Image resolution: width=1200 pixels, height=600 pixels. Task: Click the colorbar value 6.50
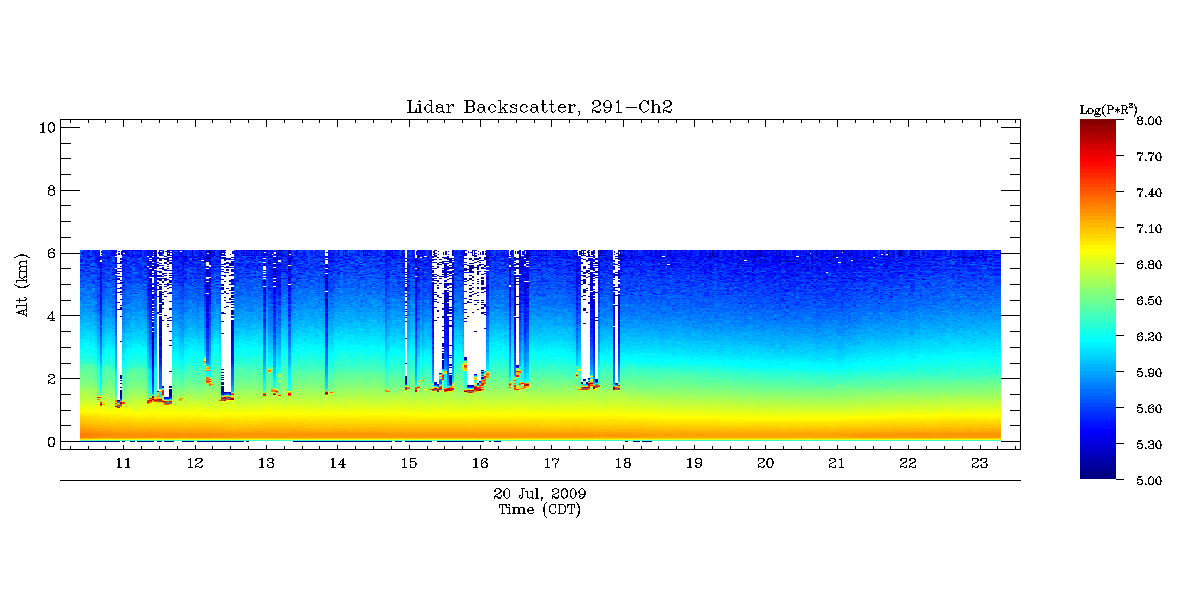(1148, 301)
